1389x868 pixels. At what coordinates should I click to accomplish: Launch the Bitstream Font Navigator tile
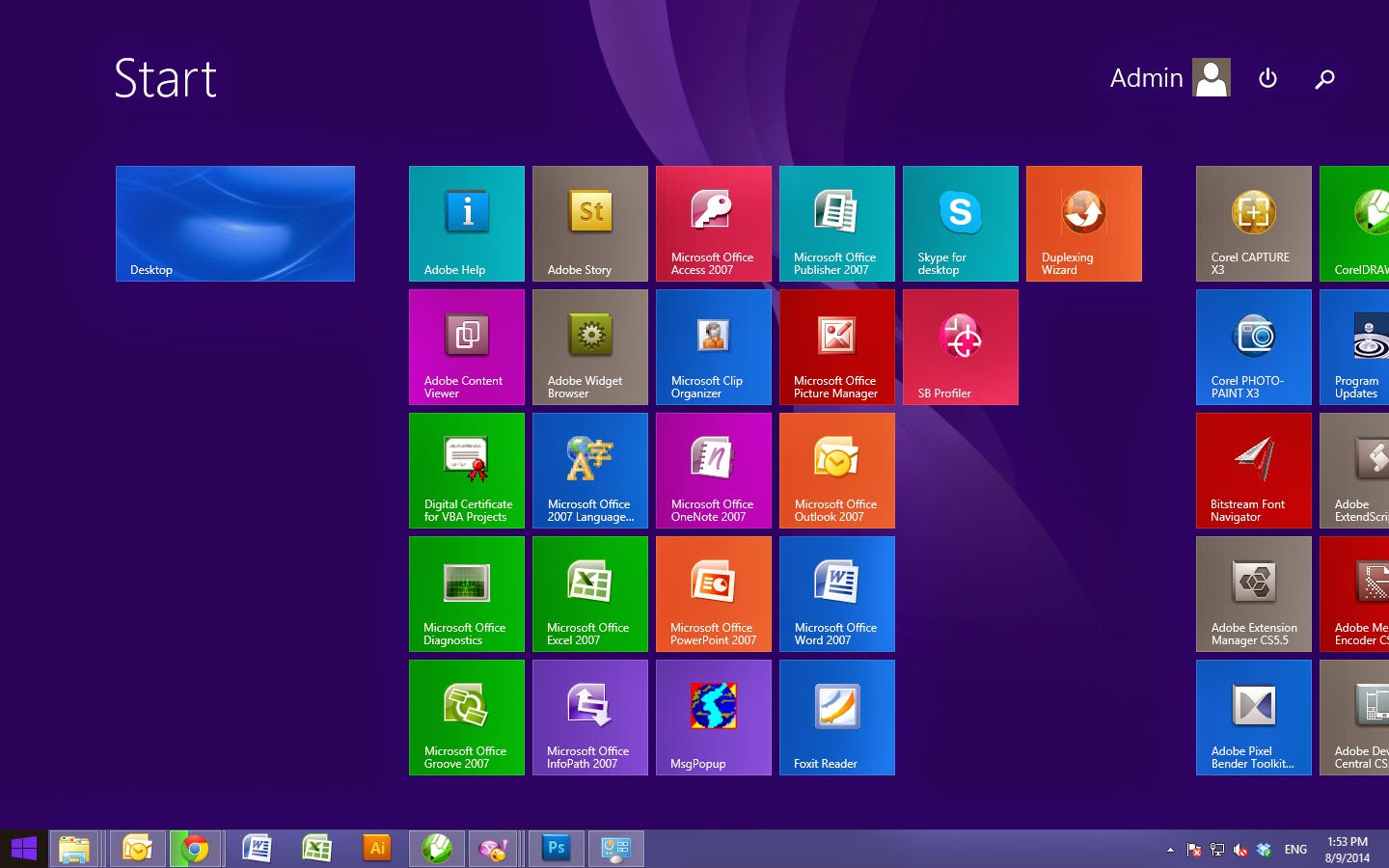[x=1254, y=471]
